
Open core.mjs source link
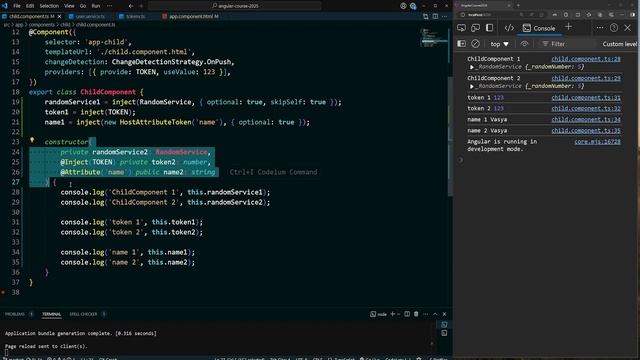point(598,142)
